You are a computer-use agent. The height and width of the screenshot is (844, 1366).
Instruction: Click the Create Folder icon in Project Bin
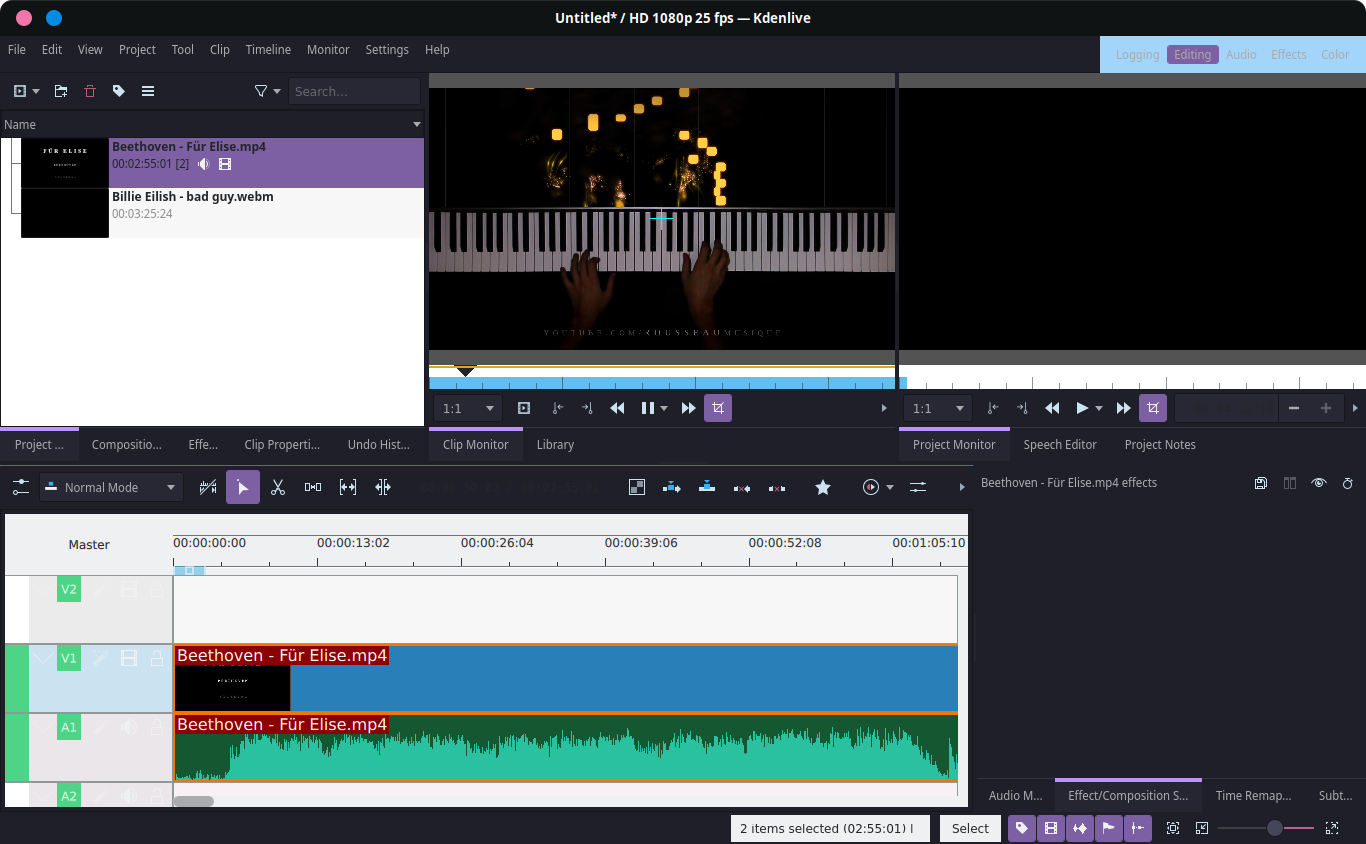(60, 91)
